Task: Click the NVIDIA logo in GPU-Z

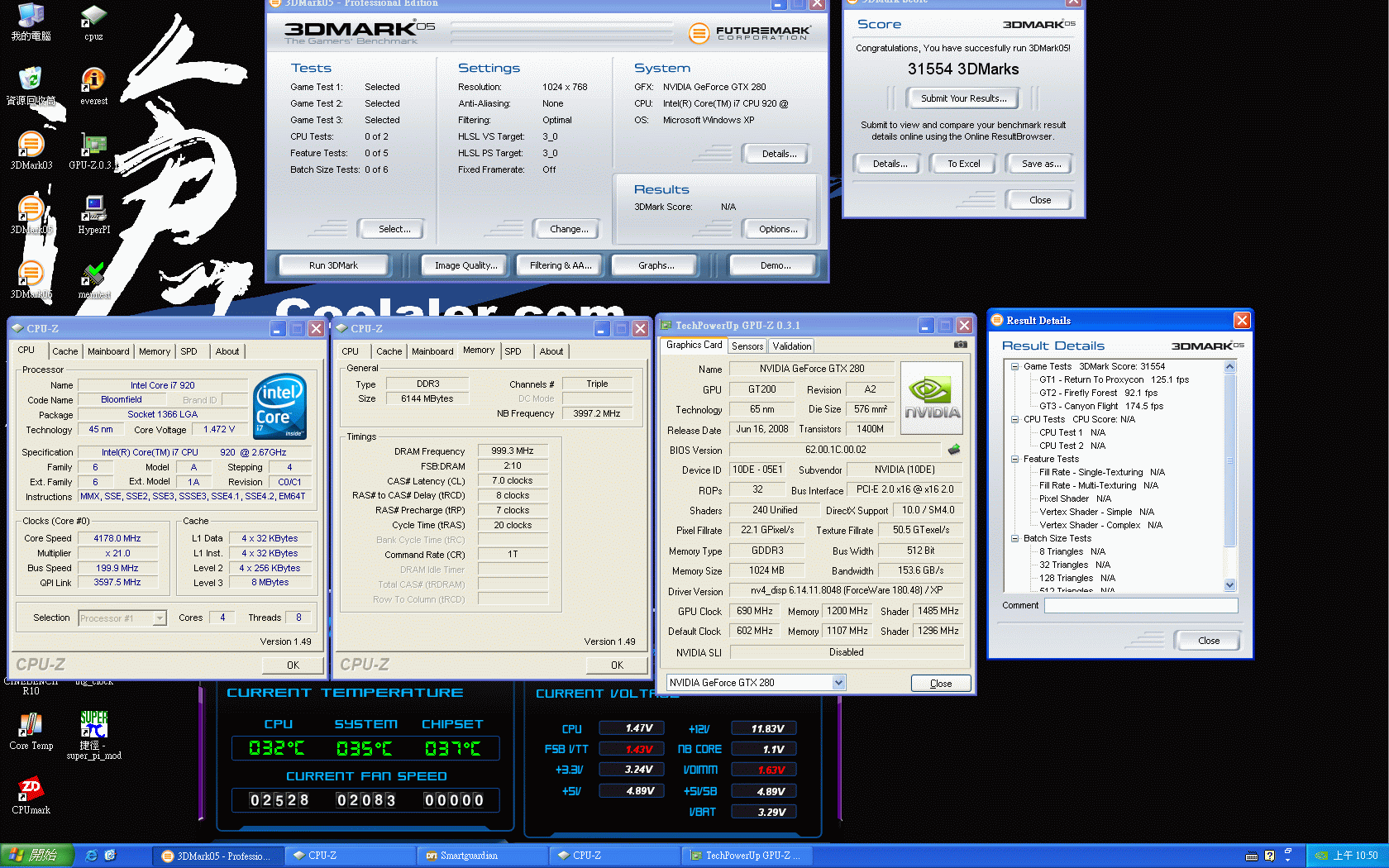Action: pyautogui.click(x=932, y=398)
